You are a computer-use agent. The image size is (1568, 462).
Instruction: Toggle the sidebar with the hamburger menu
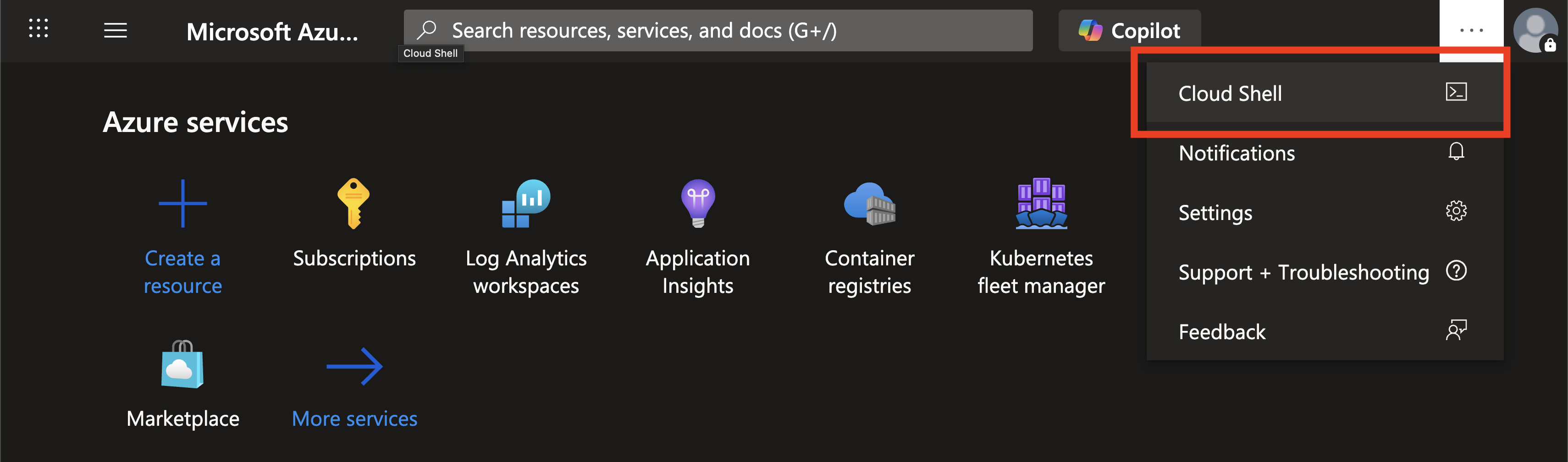[115, 30]
